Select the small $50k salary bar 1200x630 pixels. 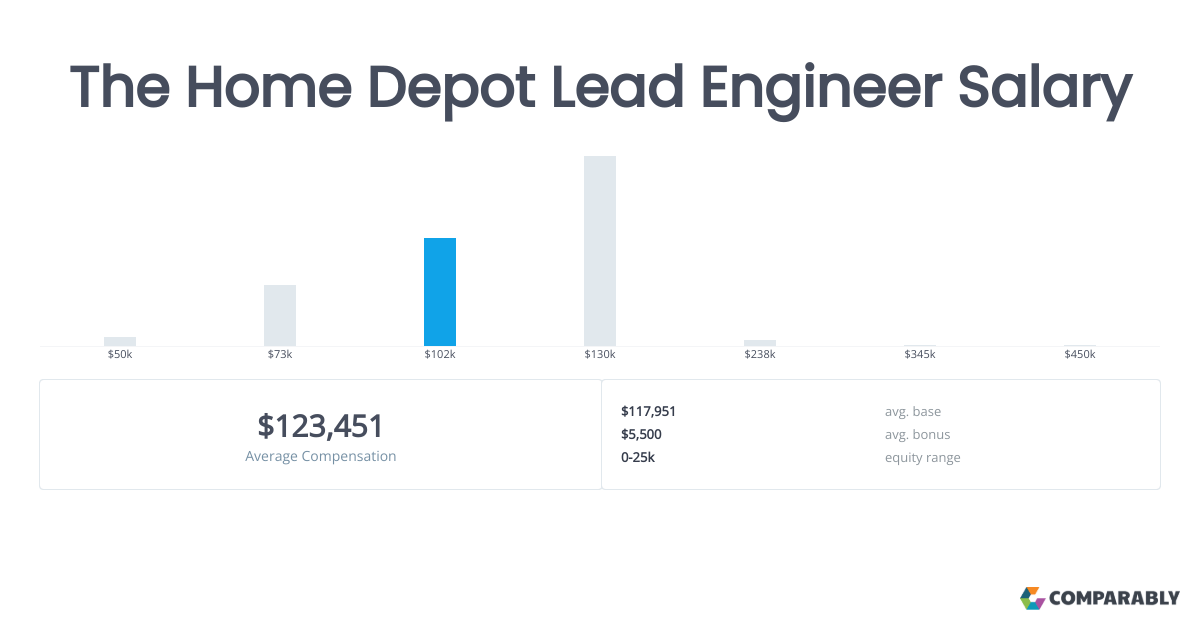click(x=120, y=341)
